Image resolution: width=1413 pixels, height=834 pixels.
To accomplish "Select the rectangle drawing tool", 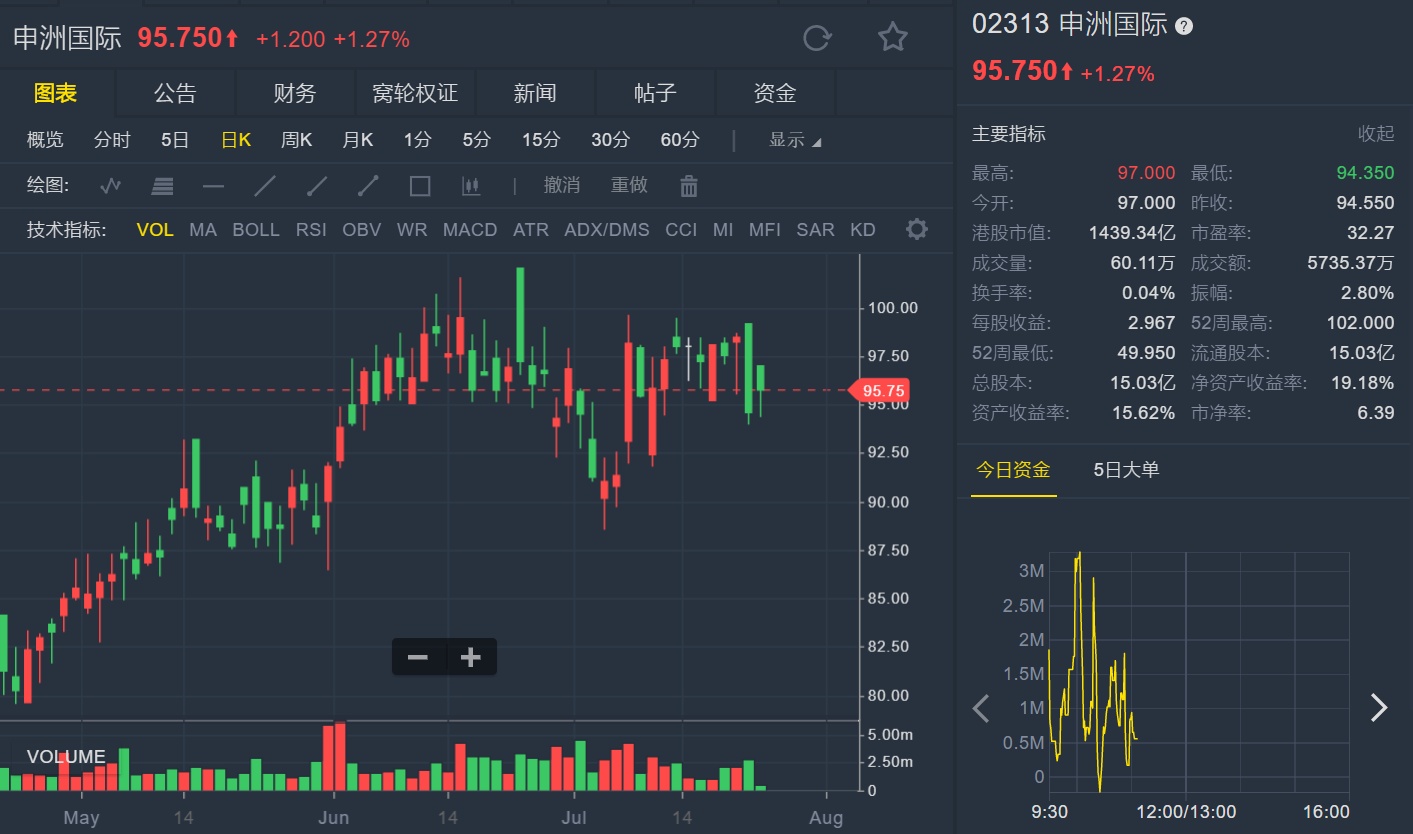I will click(x=420, y=186).
